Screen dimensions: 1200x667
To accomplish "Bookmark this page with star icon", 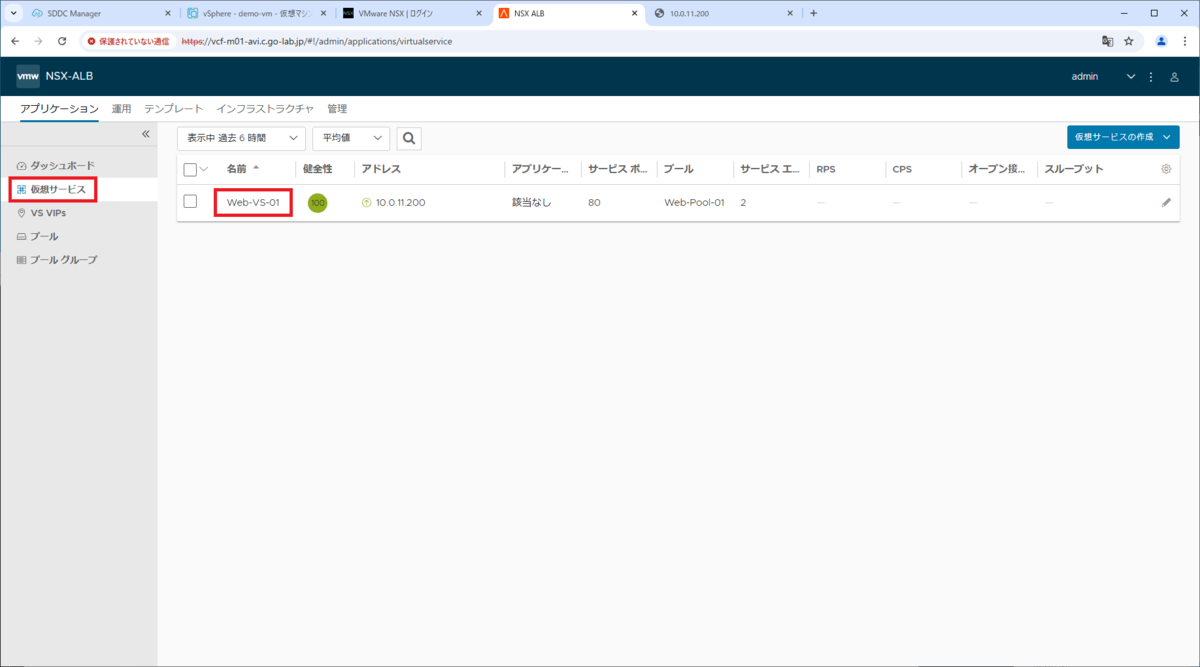I will 1129,41.
